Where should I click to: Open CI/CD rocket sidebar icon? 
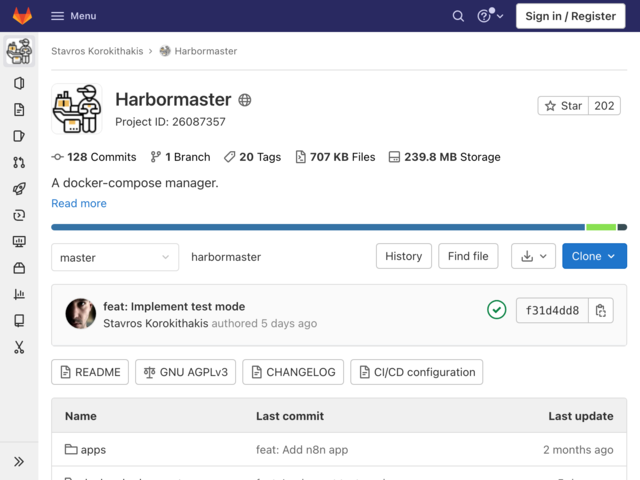19,189
